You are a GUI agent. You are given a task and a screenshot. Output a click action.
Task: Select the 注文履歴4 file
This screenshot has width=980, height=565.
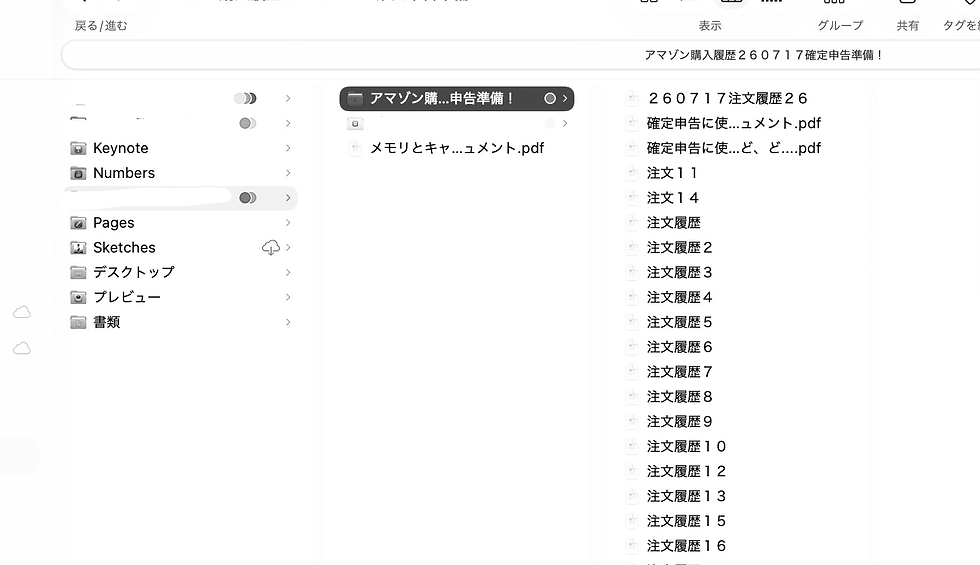(679, 298)
